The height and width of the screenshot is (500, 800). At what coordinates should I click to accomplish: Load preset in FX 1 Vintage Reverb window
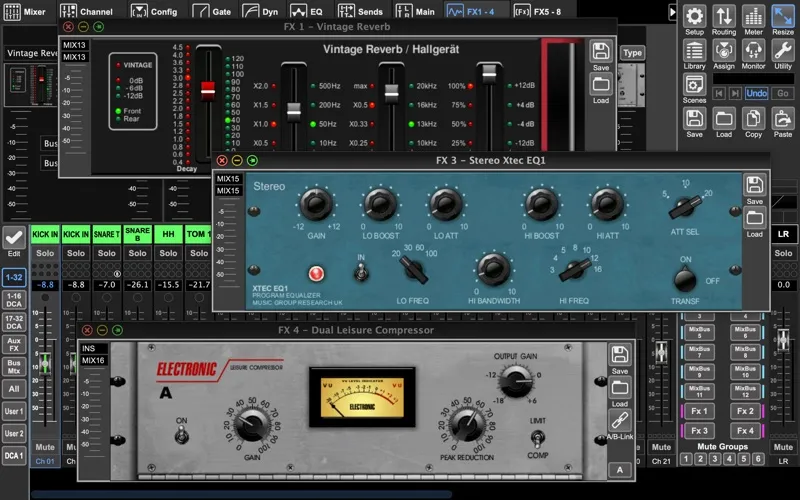coord(601,84)
